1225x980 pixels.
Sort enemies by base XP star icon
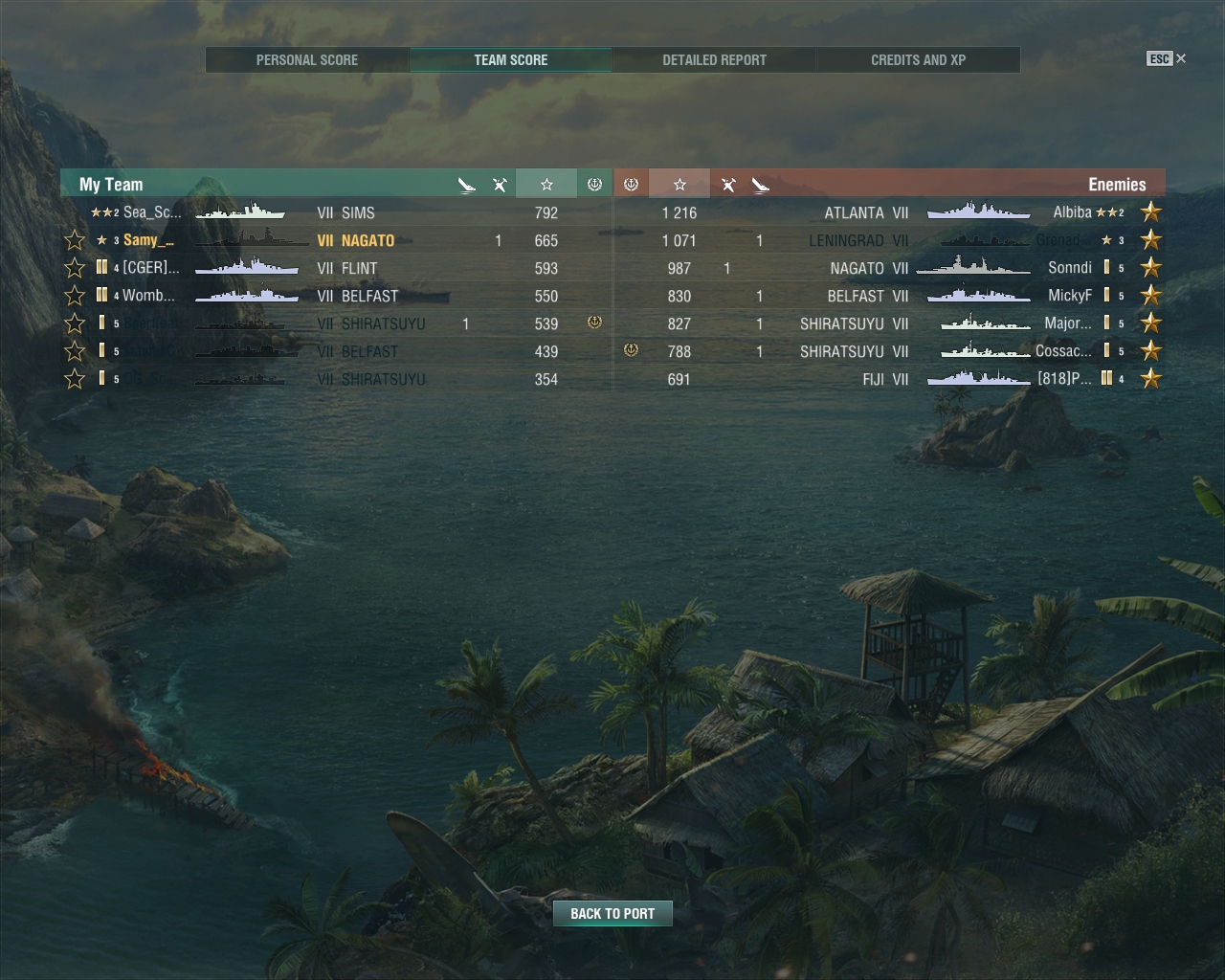pyautogui.click(x=679, y=185)
